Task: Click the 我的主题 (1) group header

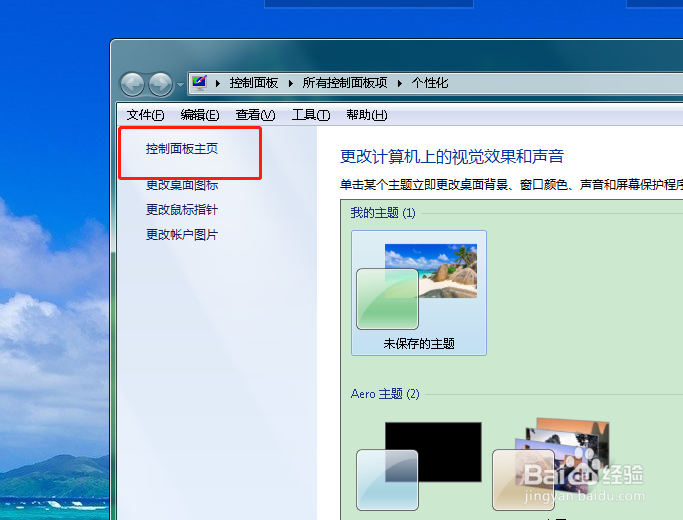Action: coord(383,213)
